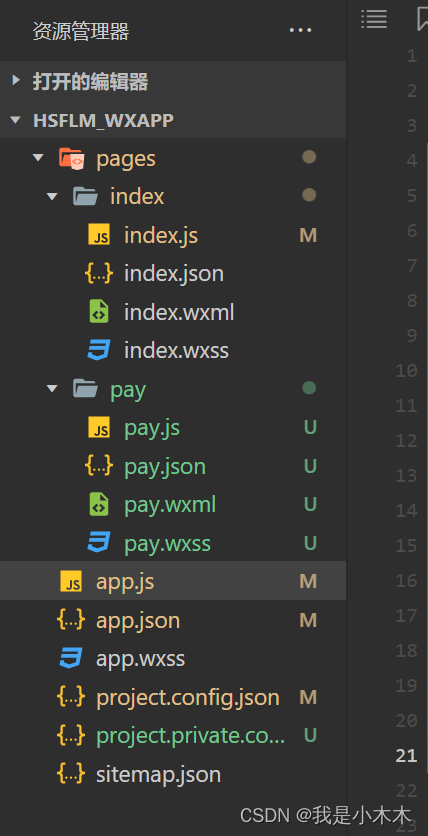Open index.json file

[x=174, y=274]
